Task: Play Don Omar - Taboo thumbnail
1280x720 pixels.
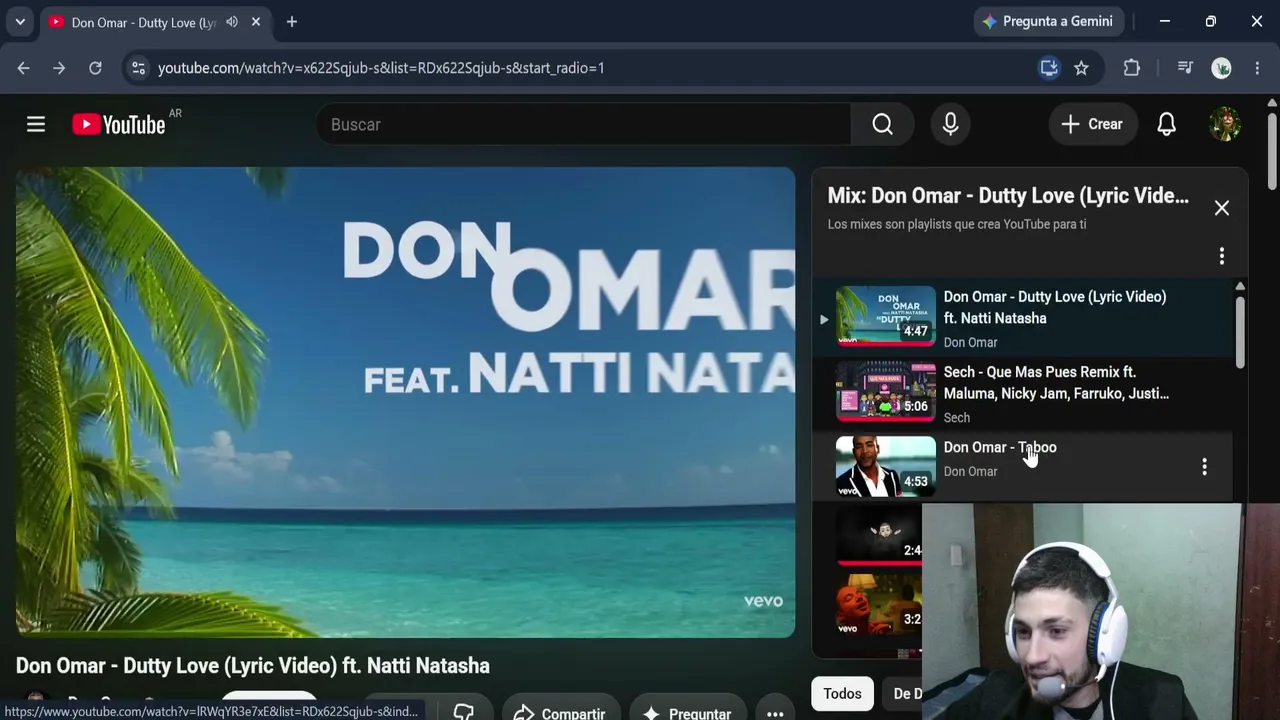Action: [x=886, y=466]
